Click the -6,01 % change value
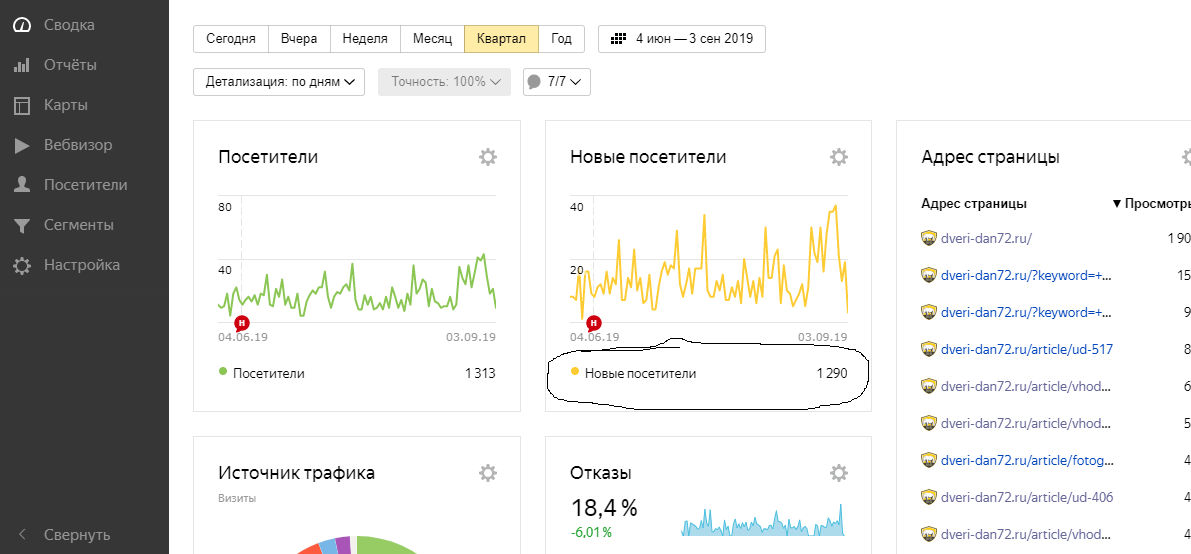The width and height of the screenshot is (1191, 554). click(591, 532)
